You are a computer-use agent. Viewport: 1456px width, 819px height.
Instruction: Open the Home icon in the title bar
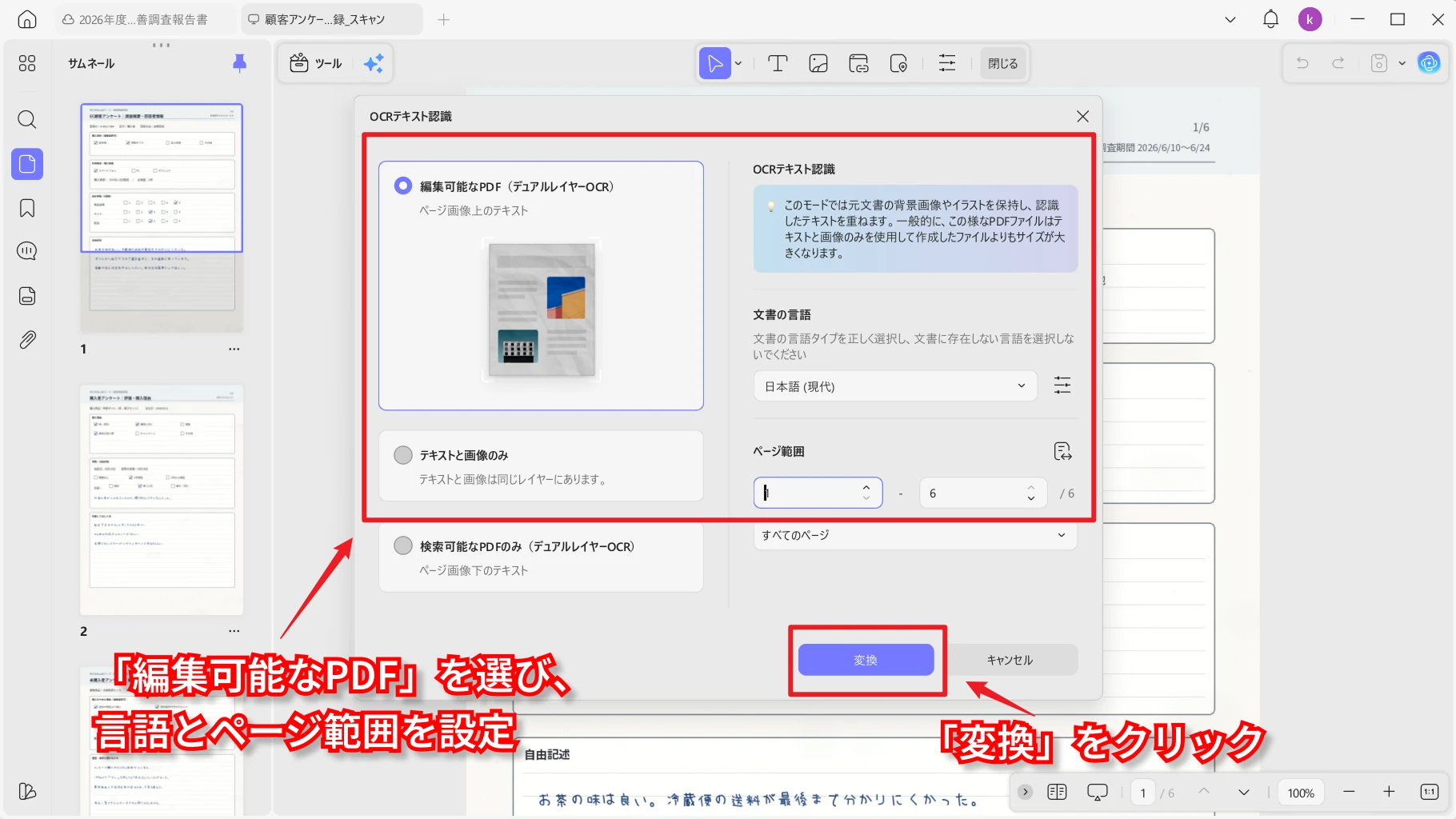click(x=27, y=19)
